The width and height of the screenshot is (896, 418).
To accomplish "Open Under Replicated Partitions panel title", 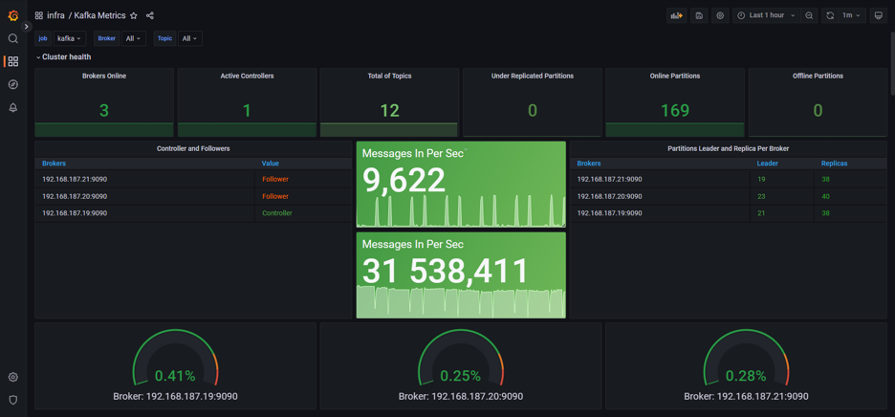I will click(532, 76).
